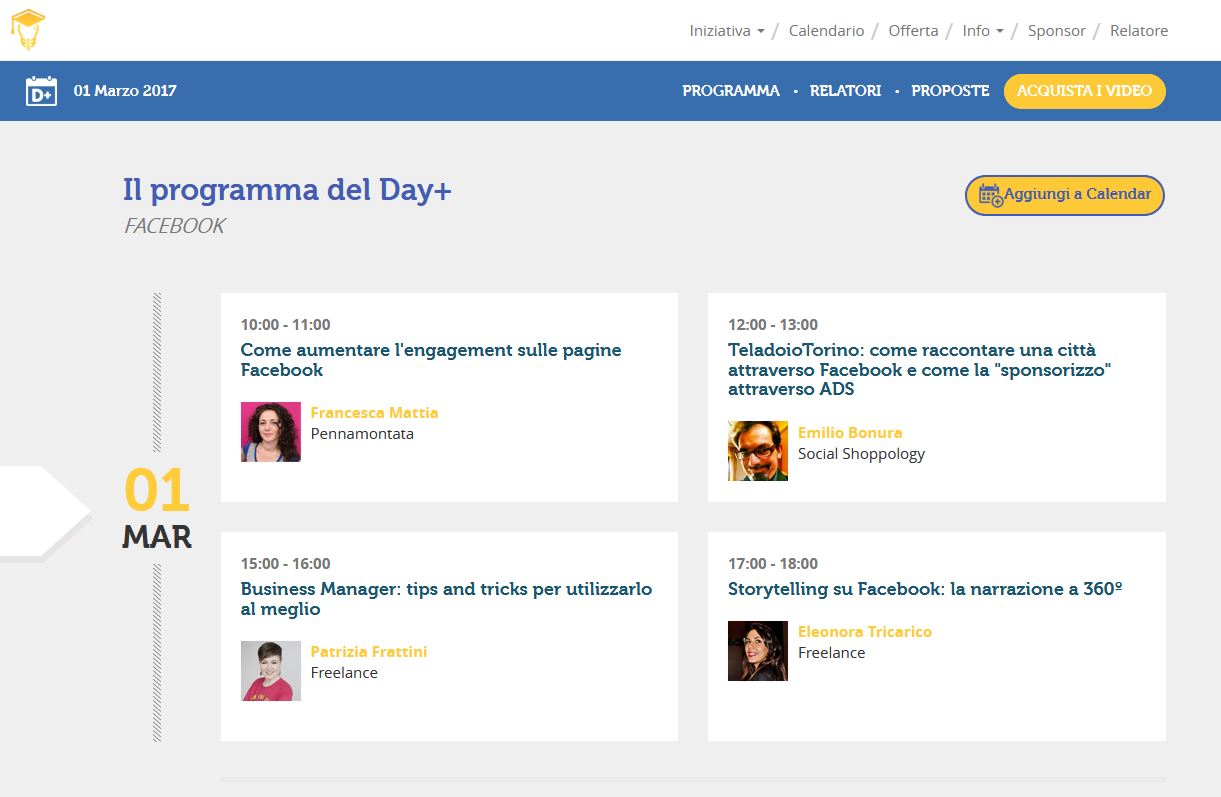Go to Calendario page
Screen dimensions: 1221x797
(826, 31)
